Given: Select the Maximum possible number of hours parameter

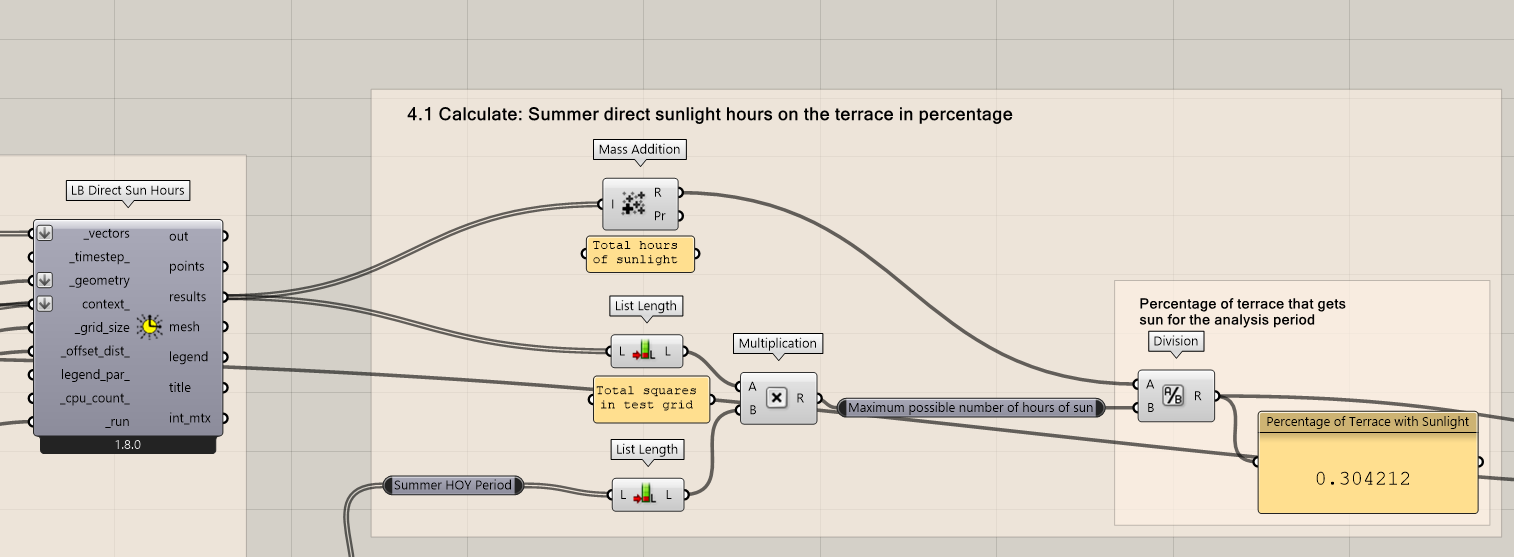Looking at the screenshot, I should coord(971,407).
